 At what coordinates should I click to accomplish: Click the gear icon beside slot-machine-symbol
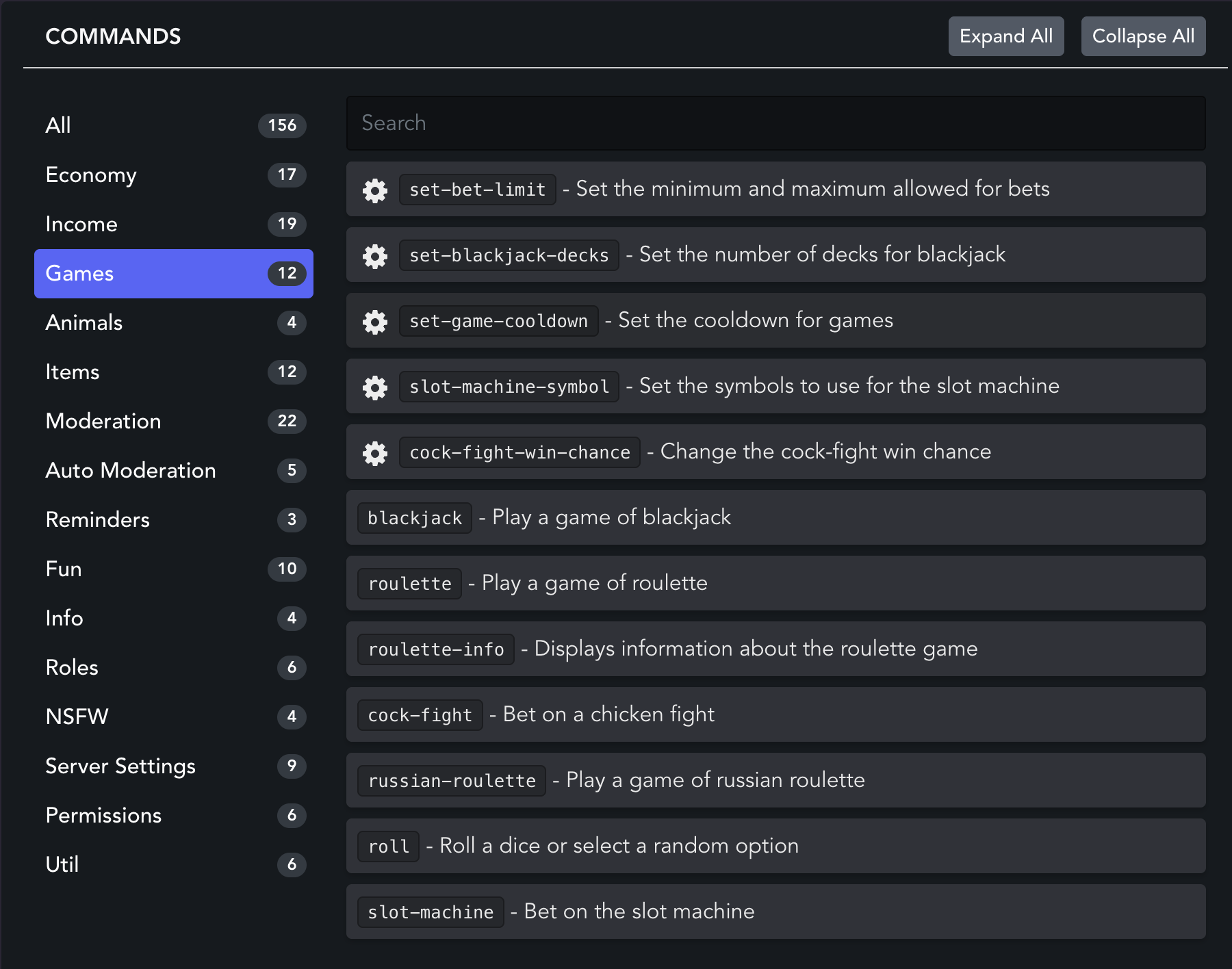(375, 387)
